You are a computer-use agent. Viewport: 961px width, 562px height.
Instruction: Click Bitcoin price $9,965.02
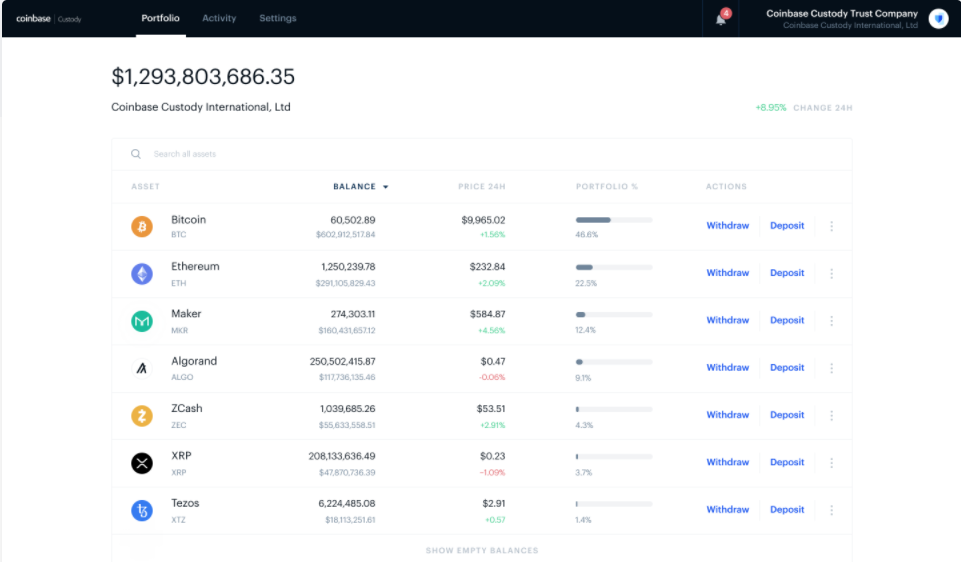483,220
